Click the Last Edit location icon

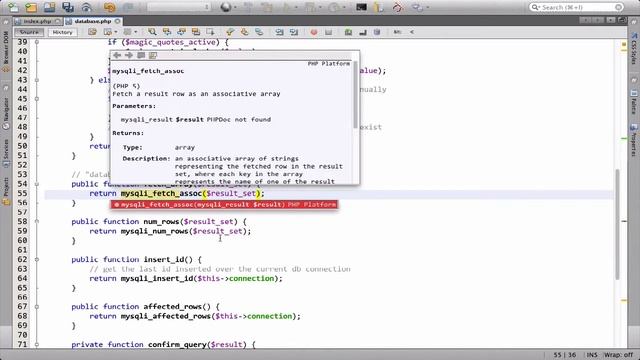tap(93, 32)
